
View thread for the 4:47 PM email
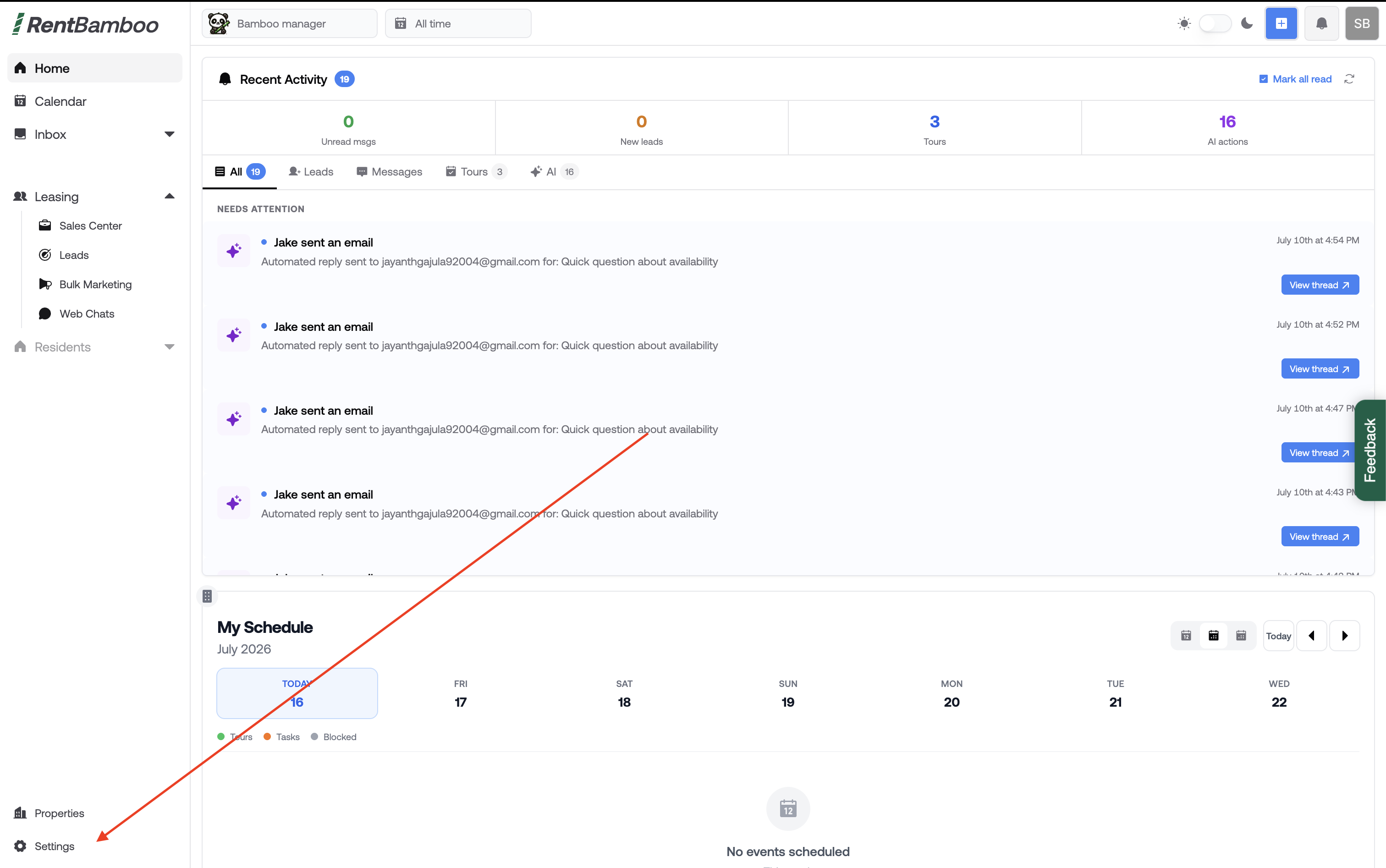click(1318, 452)
